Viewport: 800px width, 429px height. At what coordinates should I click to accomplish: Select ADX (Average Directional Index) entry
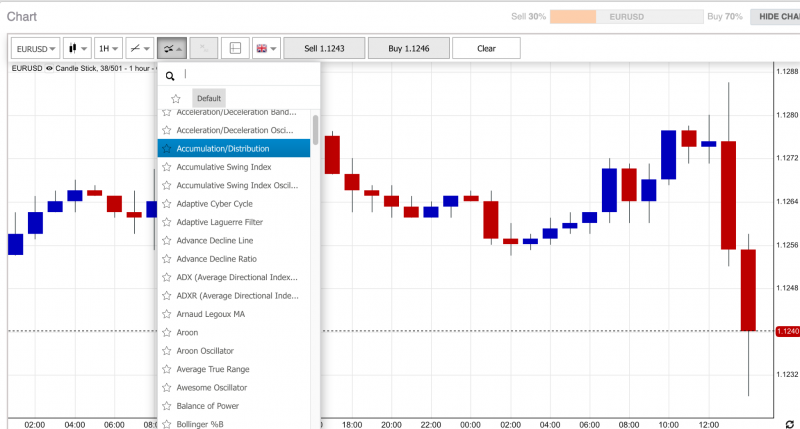pos(234,277)
